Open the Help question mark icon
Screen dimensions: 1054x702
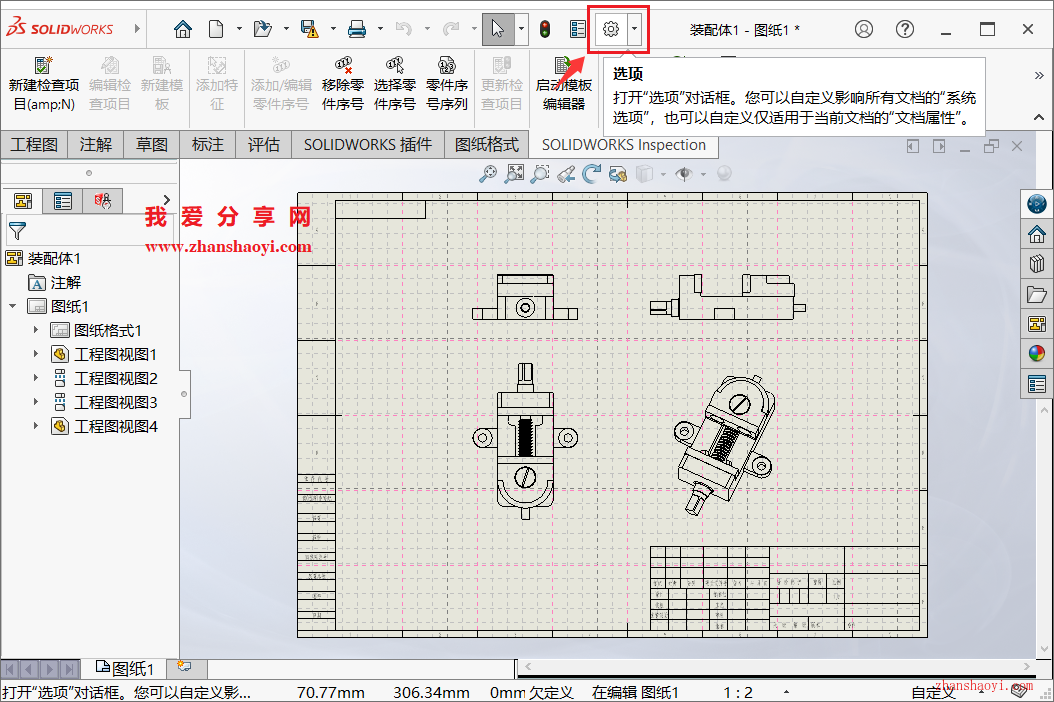click(905, 30)
